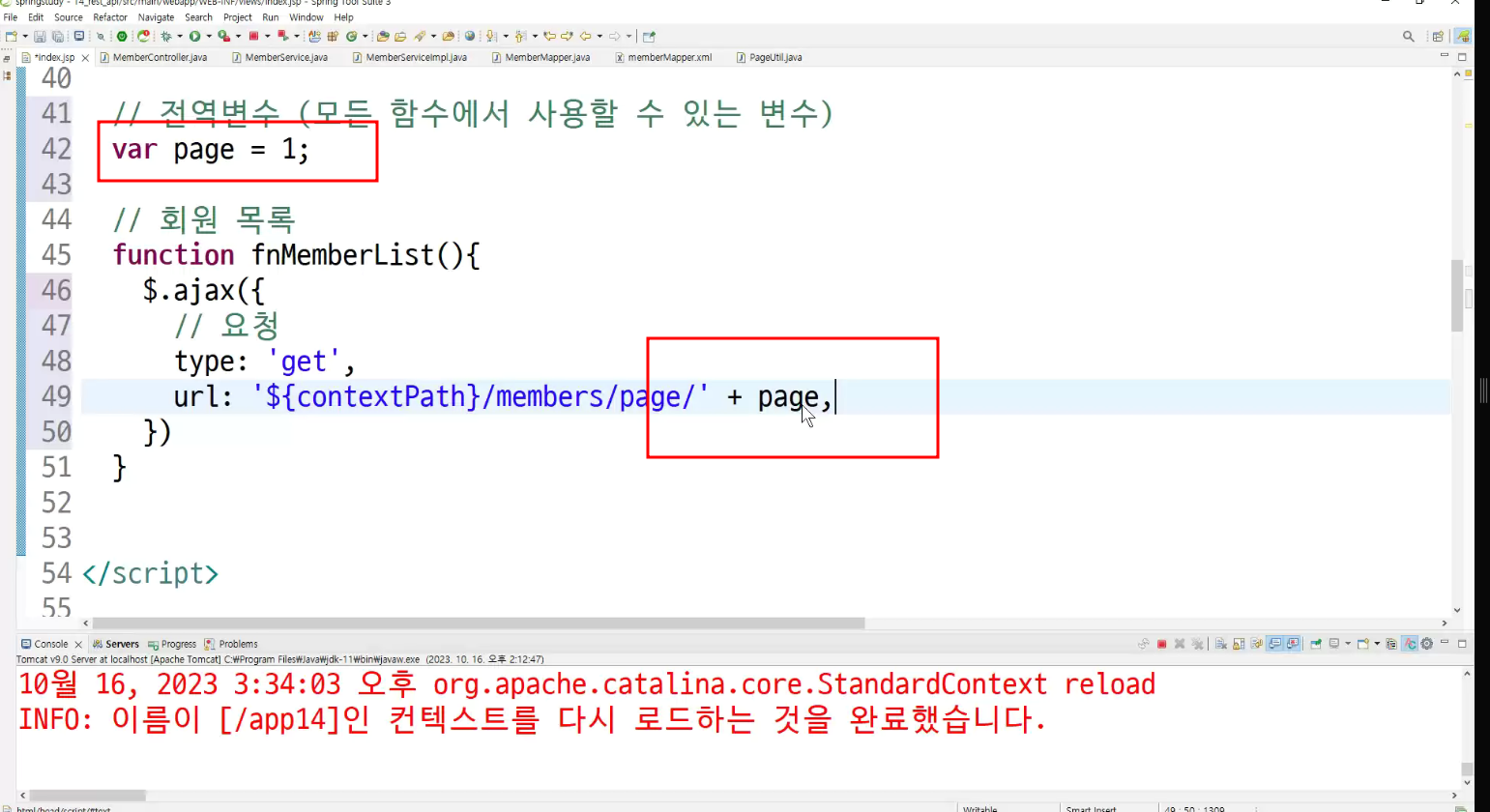1490x812 pixels.
Task: Click the editor horizontal scrollbar thumb
Action: coord(479,623)
